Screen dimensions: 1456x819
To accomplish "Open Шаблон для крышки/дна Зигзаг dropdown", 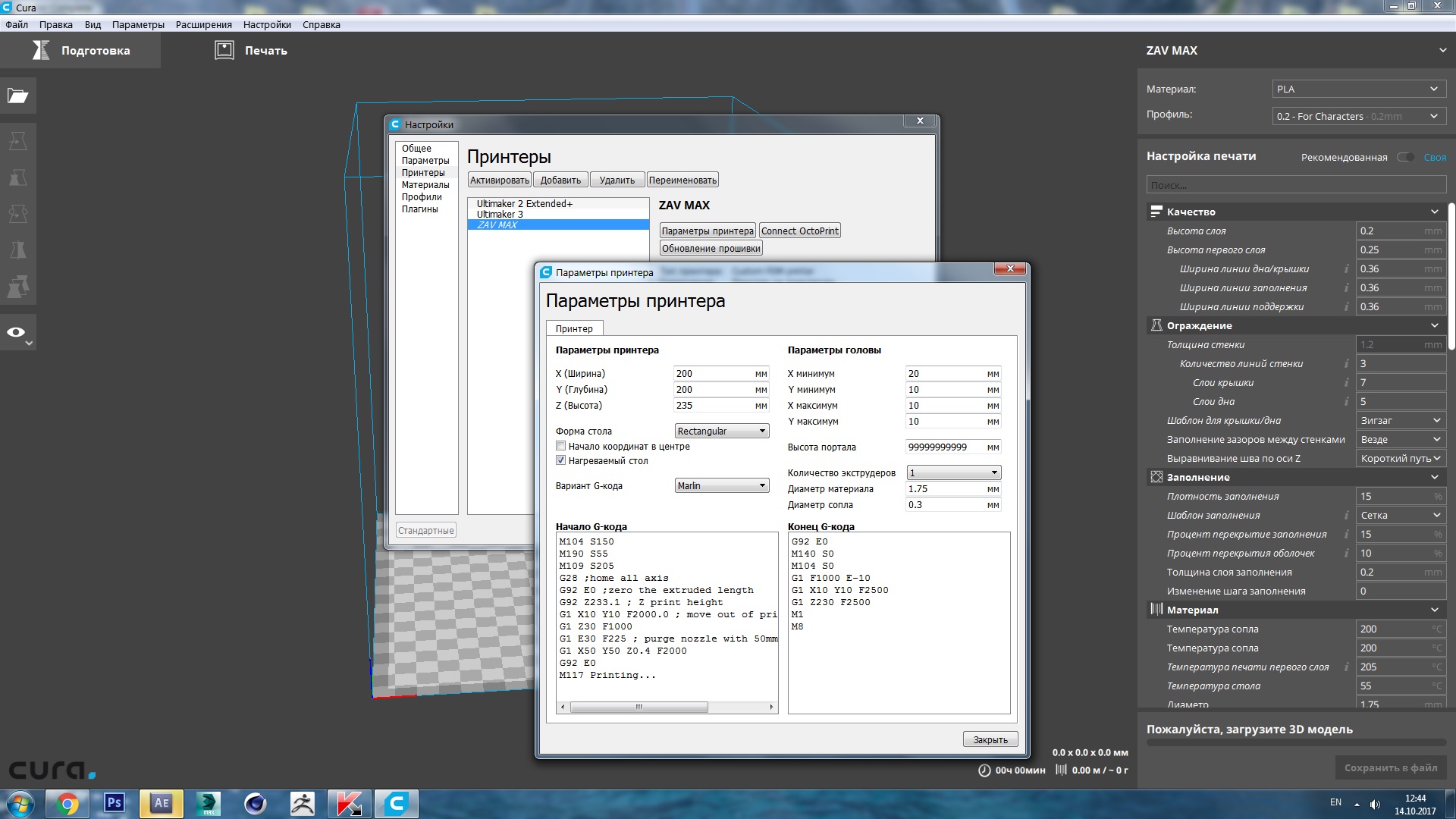I will [x=1401, y=420].
